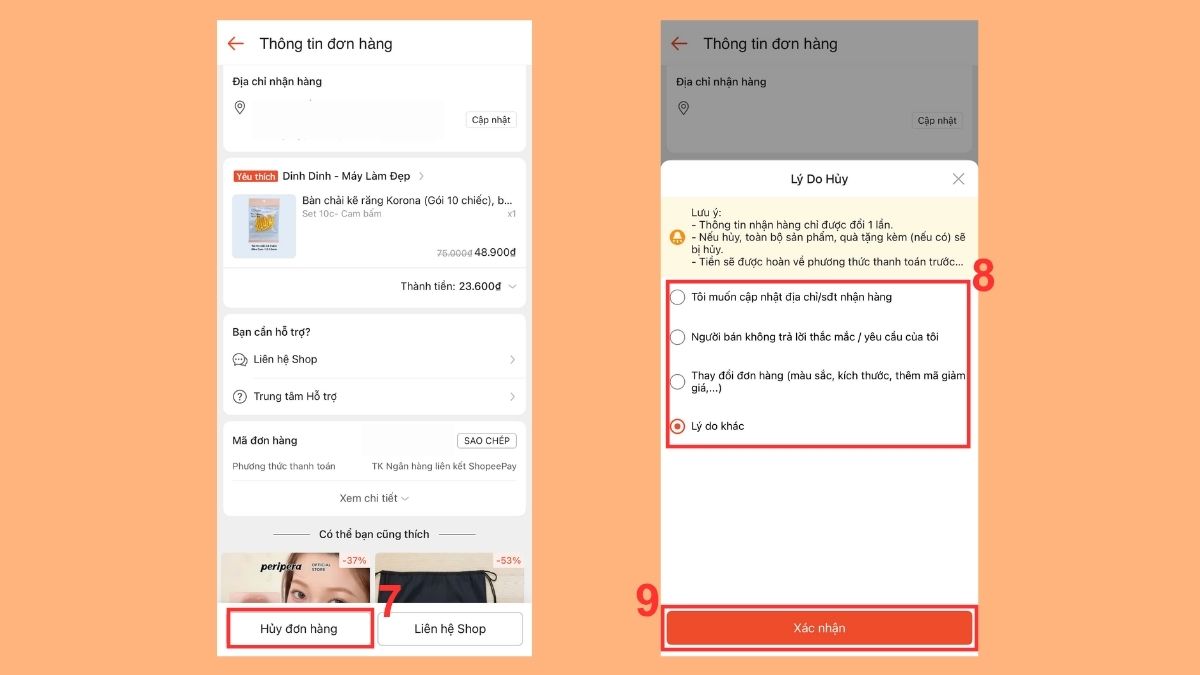
Task: Expand Xem chi tiết for order details
Action: (374, 498)
